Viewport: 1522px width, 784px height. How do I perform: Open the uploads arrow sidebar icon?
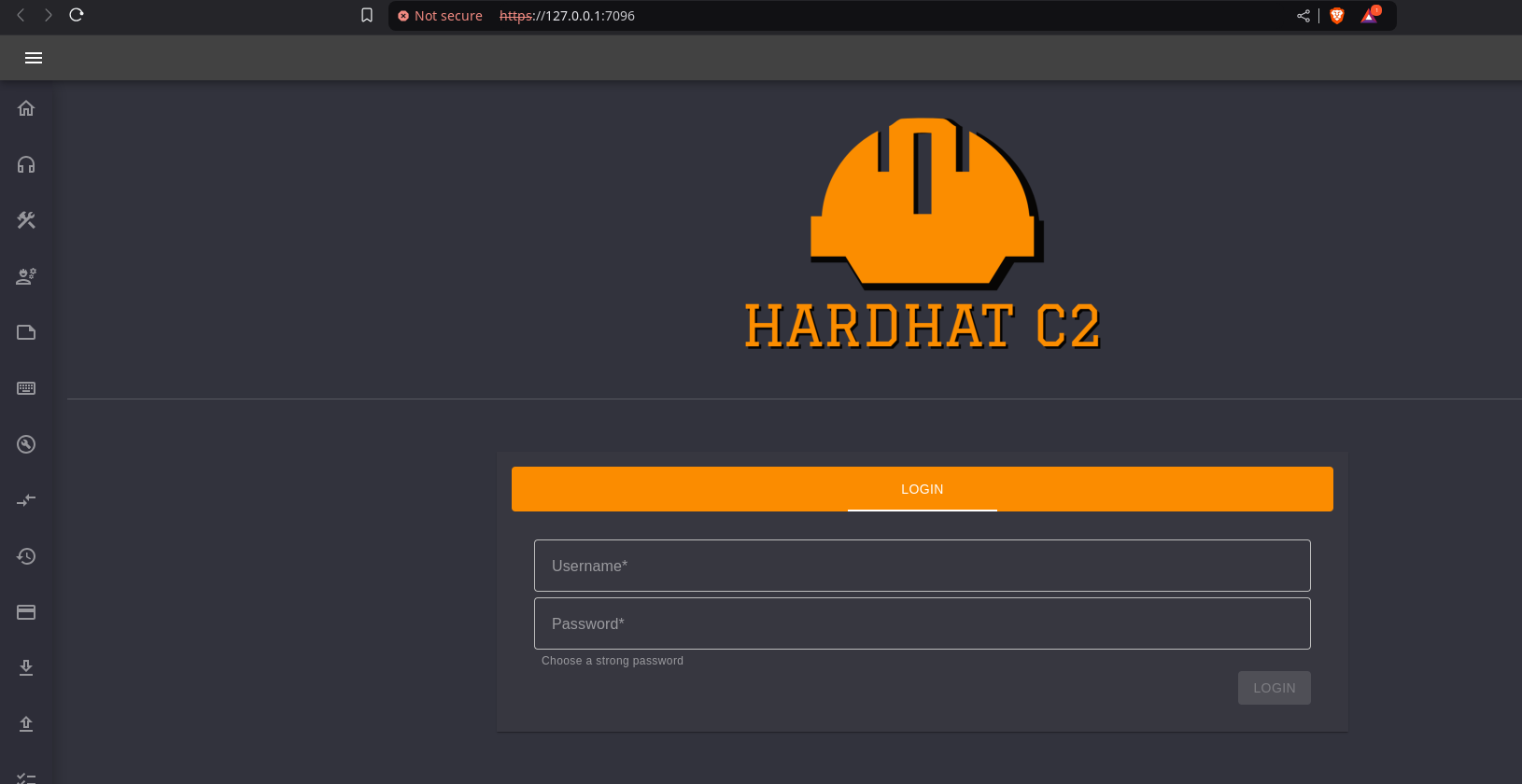coord(26,724)
